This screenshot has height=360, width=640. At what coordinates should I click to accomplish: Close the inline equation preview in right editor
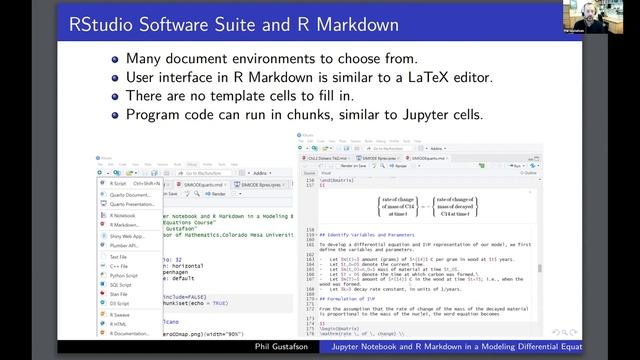[530, 192]
